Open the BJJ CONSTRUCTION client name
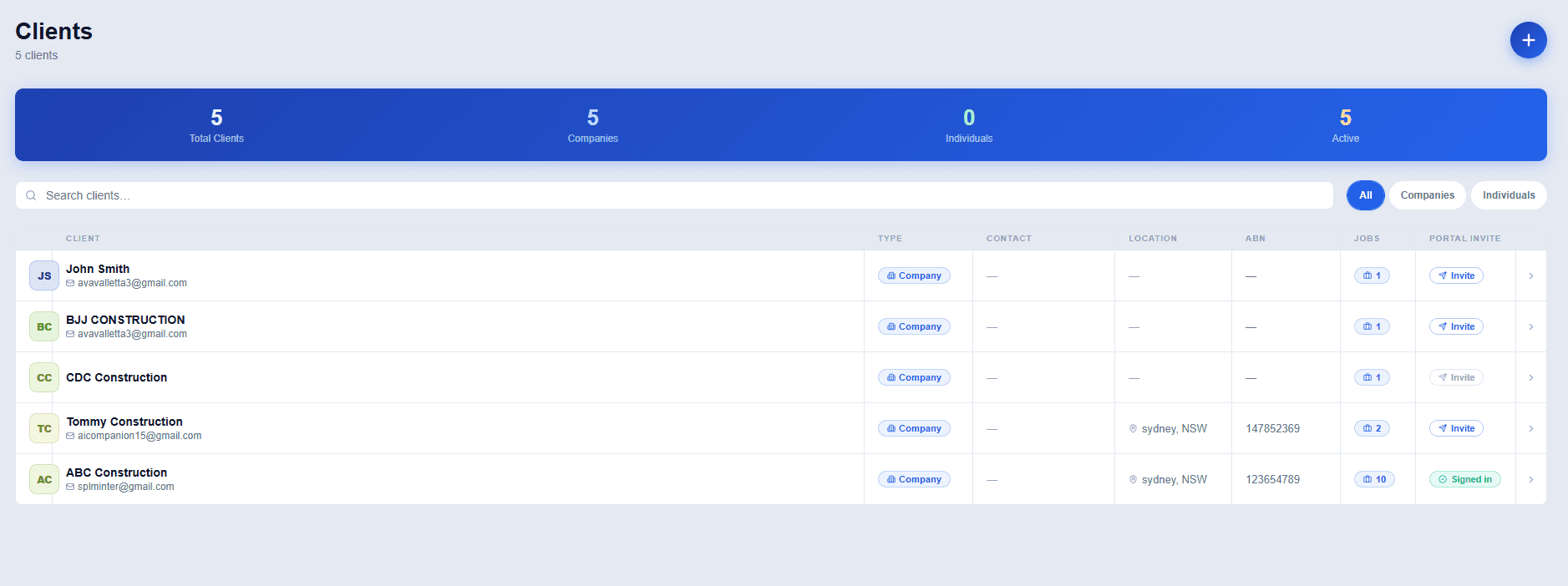Image resolution: width=1568 pixels, height=586 pixels. point(125,320)
